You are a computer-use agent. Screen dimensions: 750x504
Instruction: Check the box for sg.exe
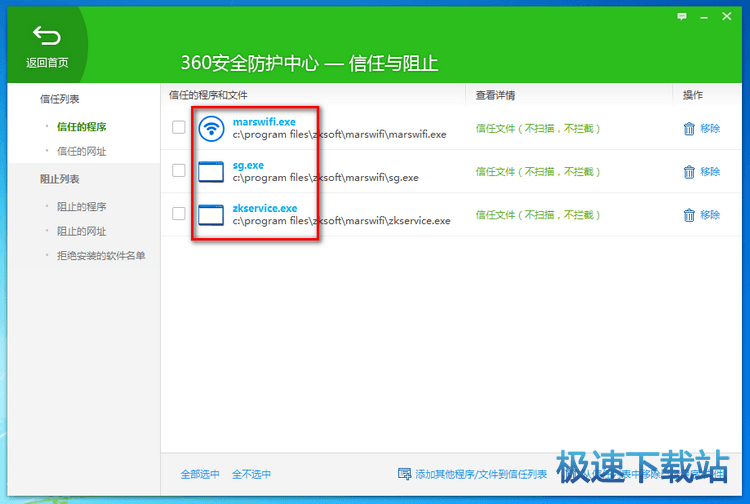tap(178, 170)
